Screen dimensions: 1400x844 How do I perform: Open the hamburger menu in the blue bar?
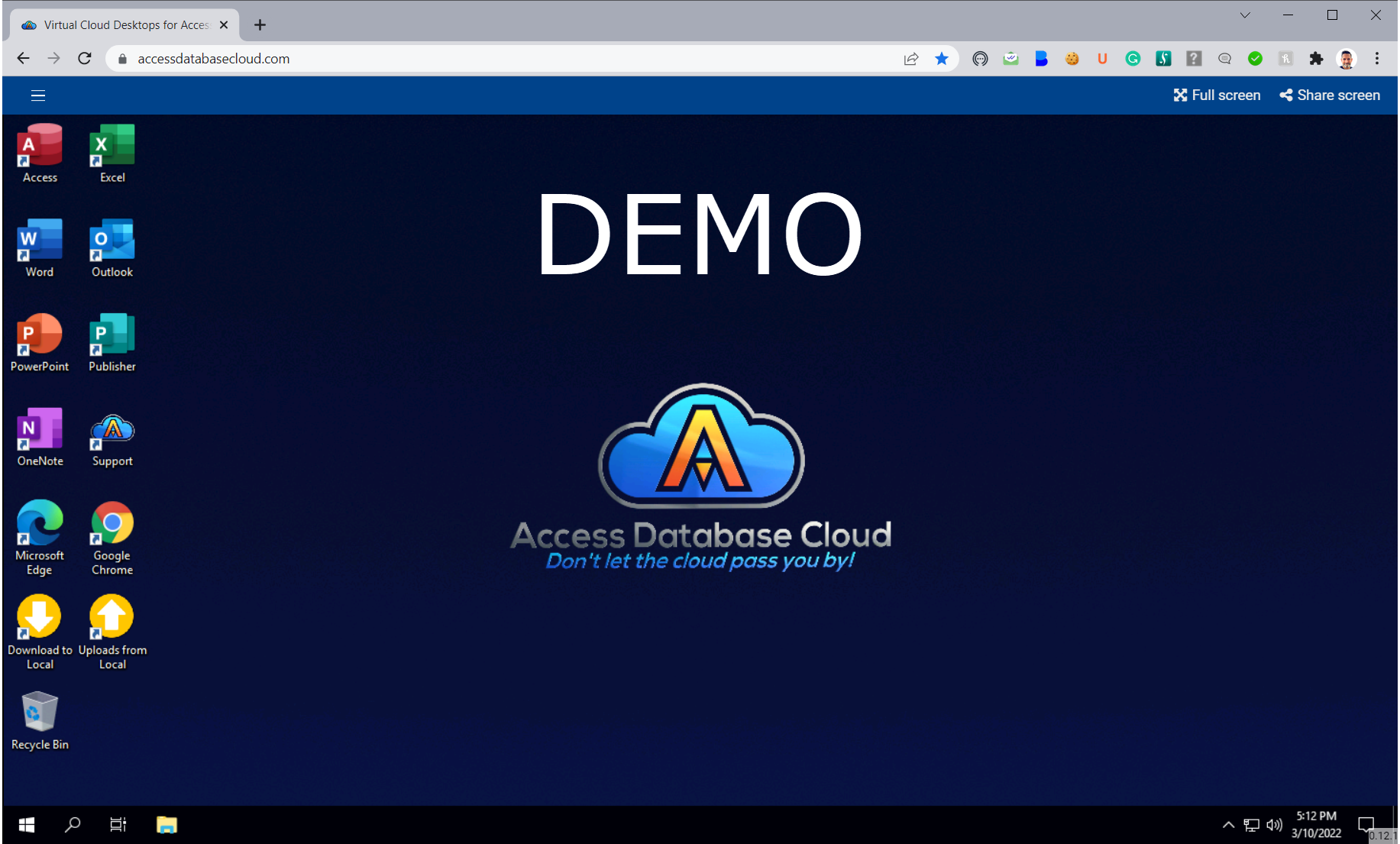point(37,95)
